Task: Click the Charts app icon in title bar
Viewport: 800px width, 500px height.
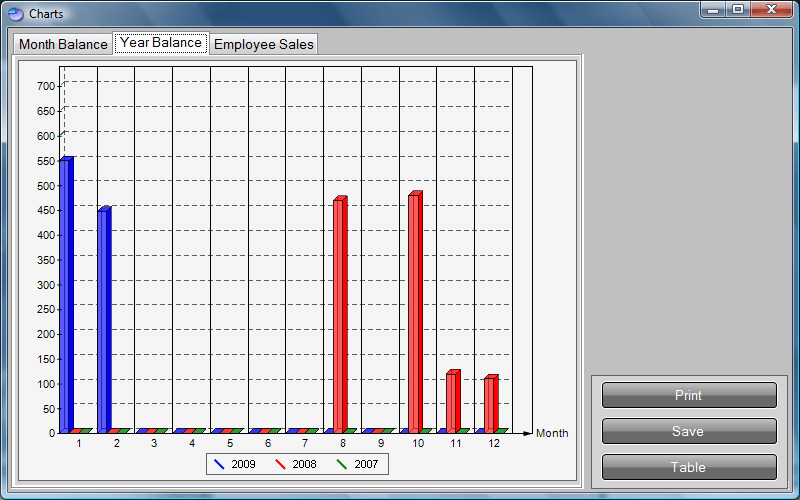Action: tap(15, 14)
